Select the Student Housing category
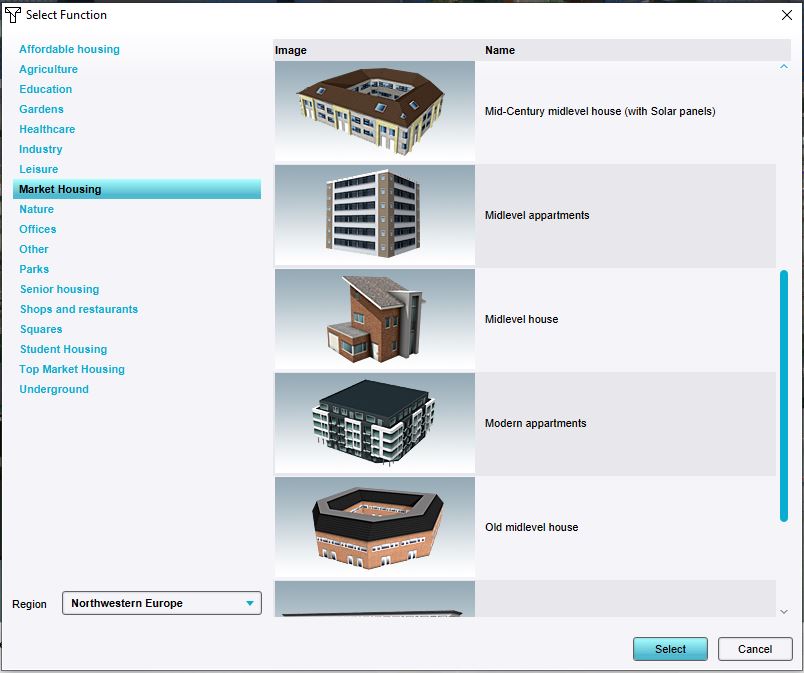Screen dimensions: 804x673 click(x=63, y=349)
